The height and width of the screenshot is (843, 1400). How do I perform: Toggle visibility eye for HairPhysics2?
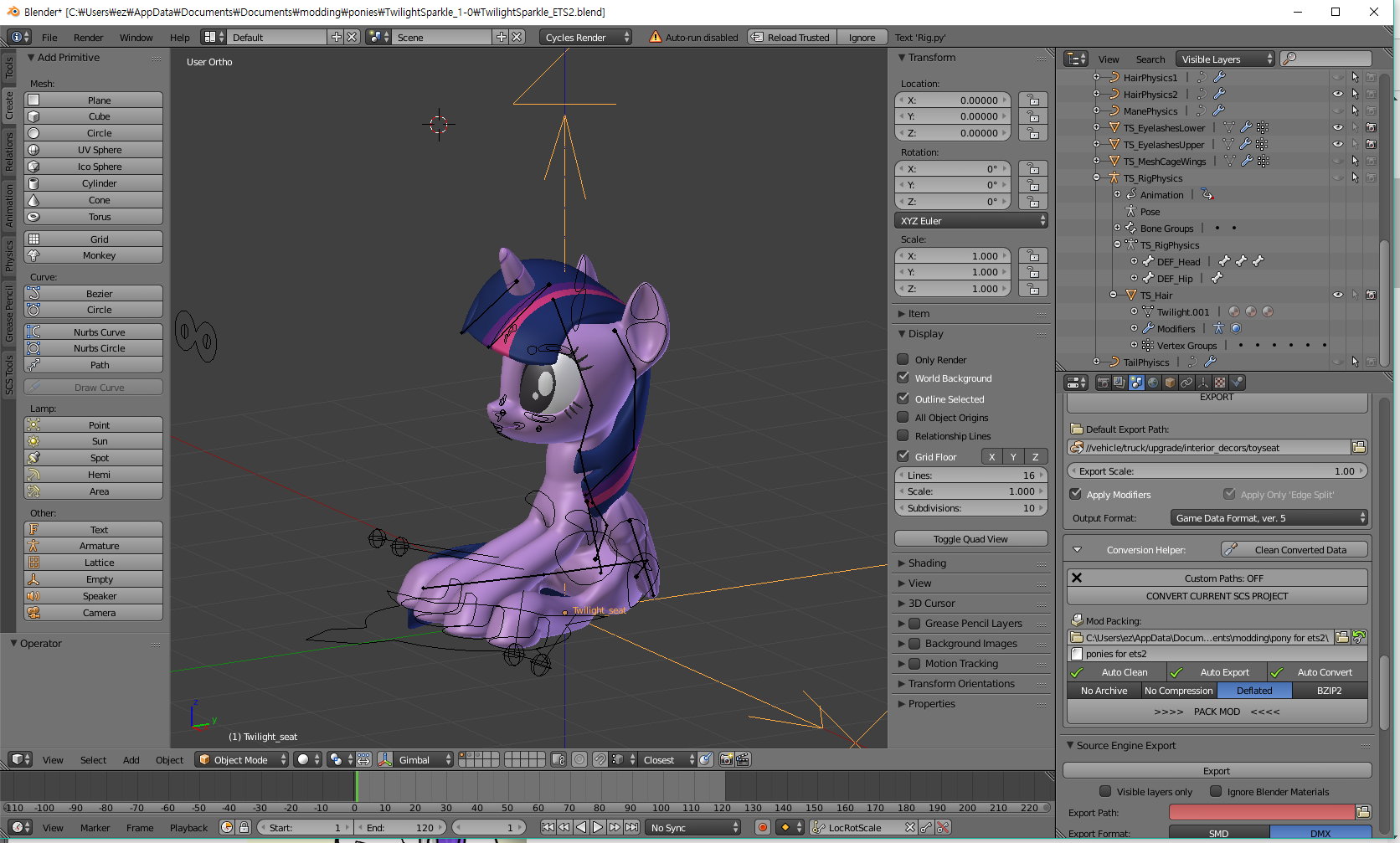[x=1337, y=94]
